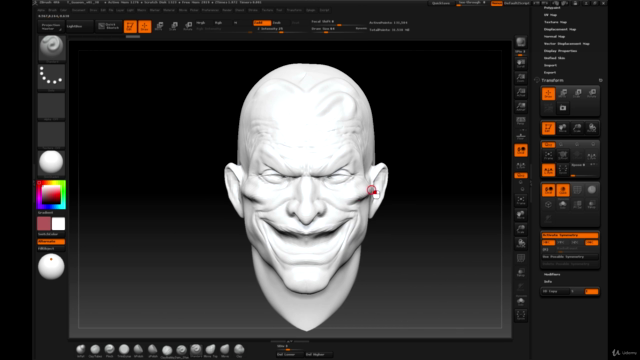
Task: Expand the Texture Map subpalette
Action: (x=555, y=22)
